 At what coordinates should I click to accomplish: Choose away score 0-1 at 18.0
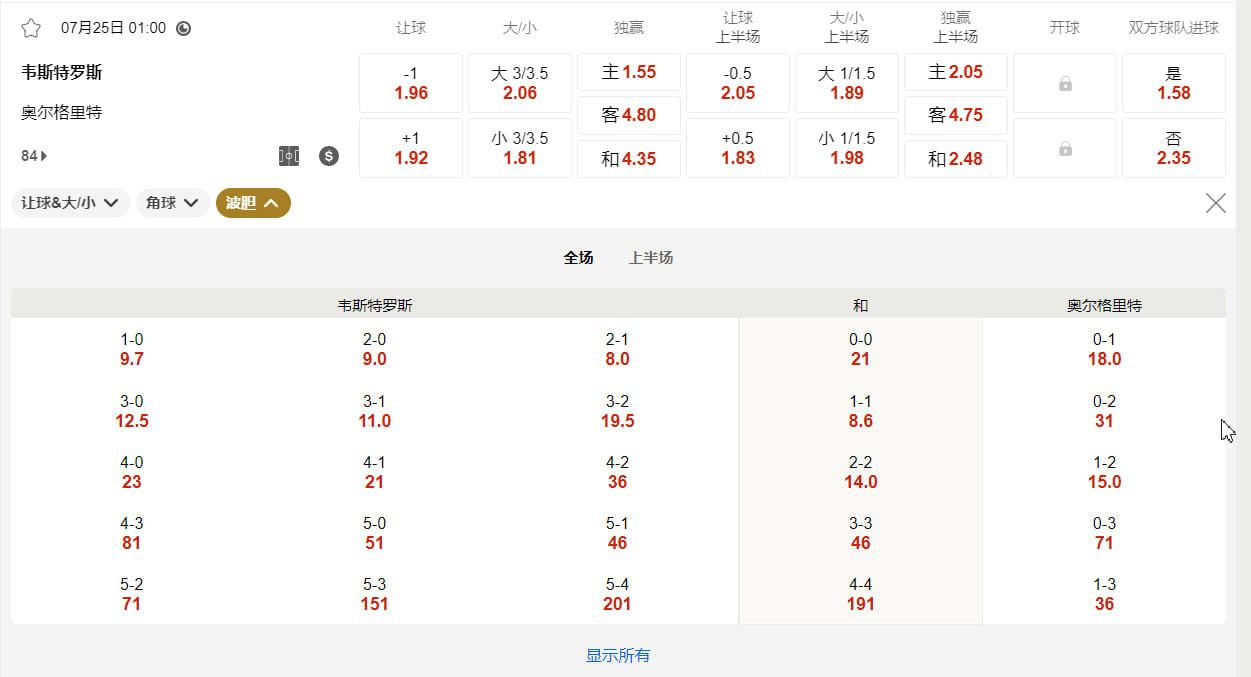coord(1104,349)
